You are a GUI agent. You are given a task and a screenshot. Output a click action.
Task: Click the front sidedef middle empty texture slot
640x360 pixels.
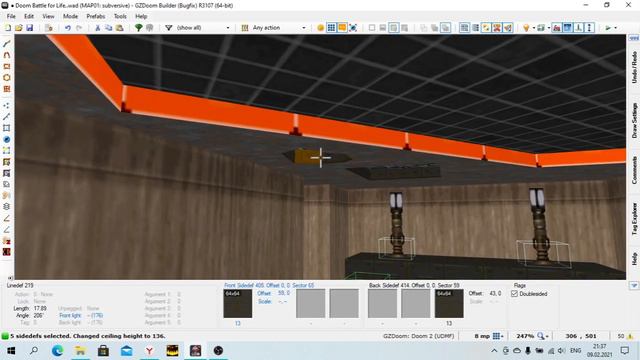click(311, 304)
